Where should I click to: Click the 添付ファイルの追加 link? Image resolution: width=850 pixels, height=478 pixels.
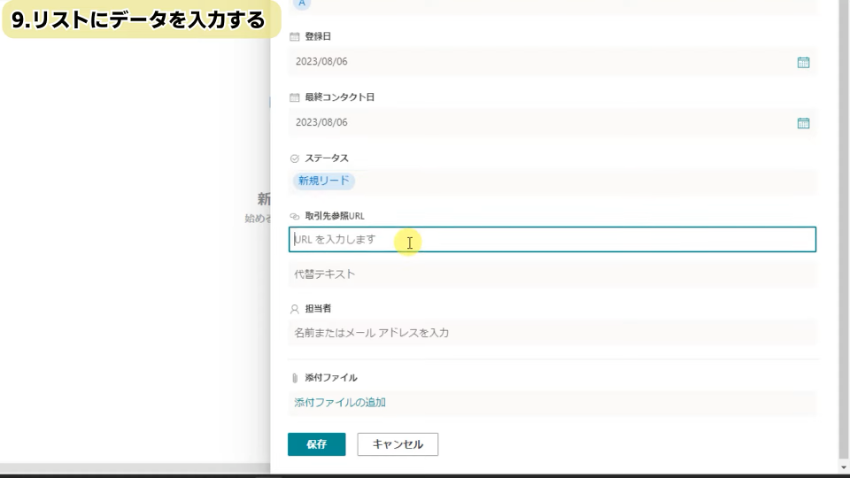[x=340, y=403]
